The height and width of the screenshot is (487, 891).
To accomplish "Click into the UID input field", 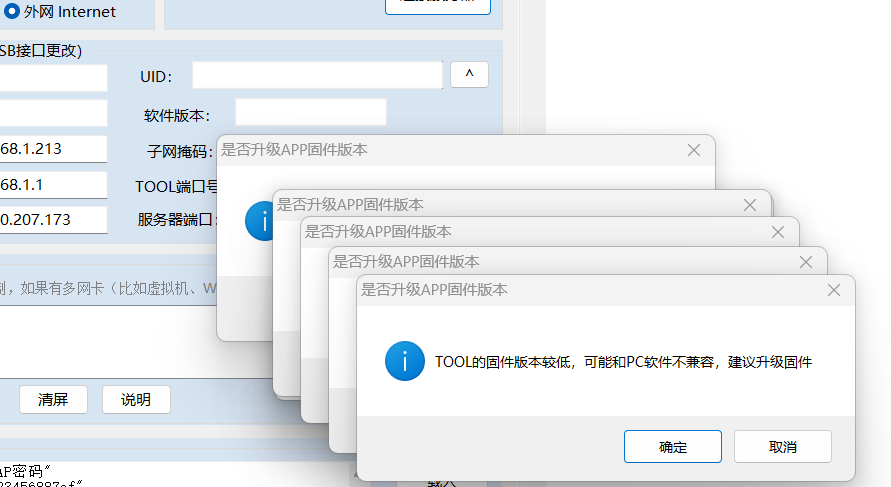I will (317, 76).
